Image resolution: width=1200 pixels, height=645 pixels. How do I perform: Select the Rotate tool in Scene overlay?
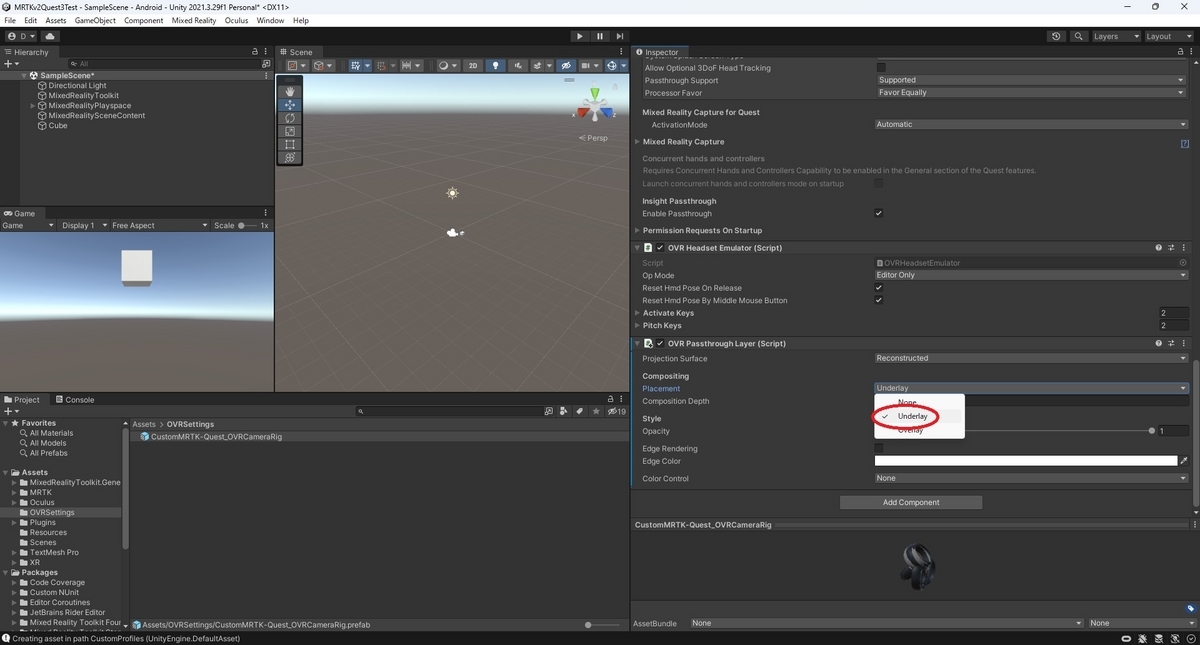pos(290,118)
